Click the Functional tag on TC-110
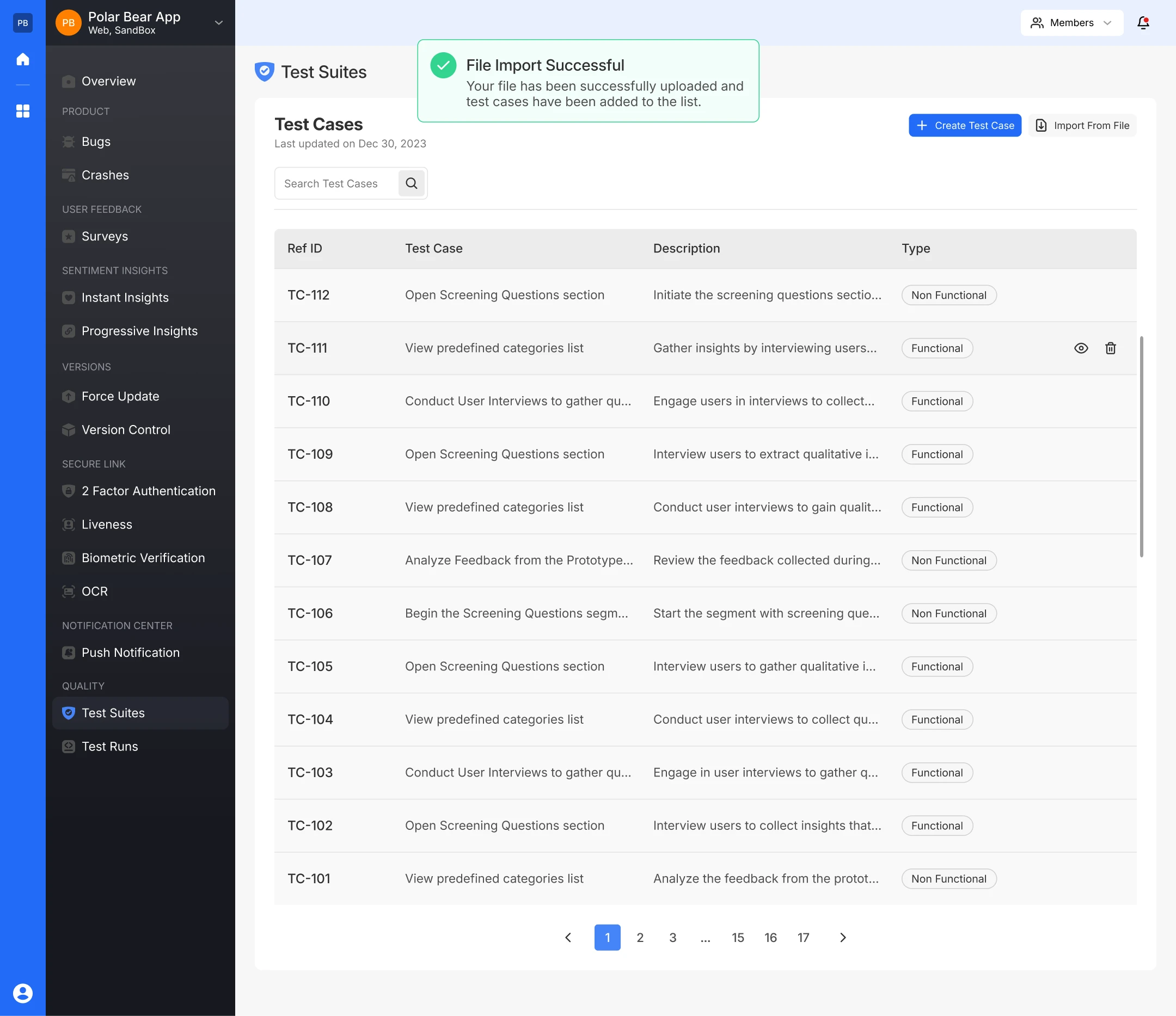1176x1016 pixels. click(x=937, y=401)
